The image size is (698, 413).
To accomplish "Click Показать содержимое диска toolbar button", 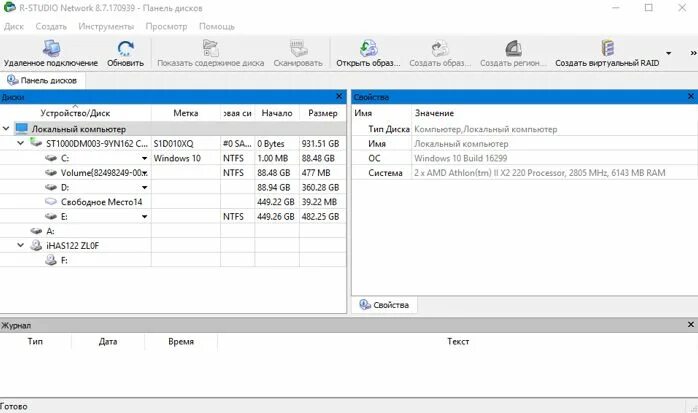I will coord(211,53).
